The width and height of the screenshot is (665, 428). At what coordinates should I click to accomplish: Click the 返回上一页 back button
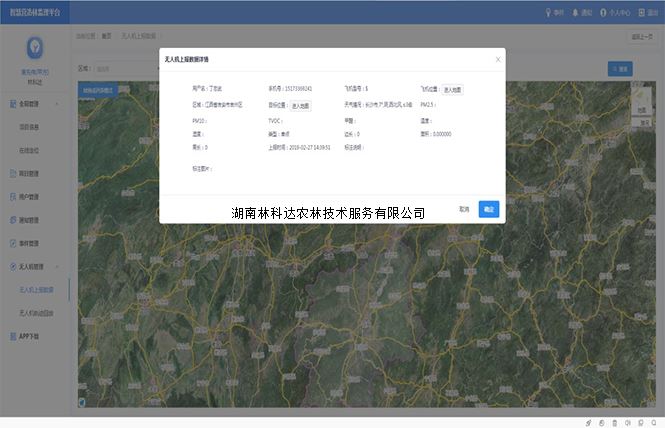pos(645,36)
